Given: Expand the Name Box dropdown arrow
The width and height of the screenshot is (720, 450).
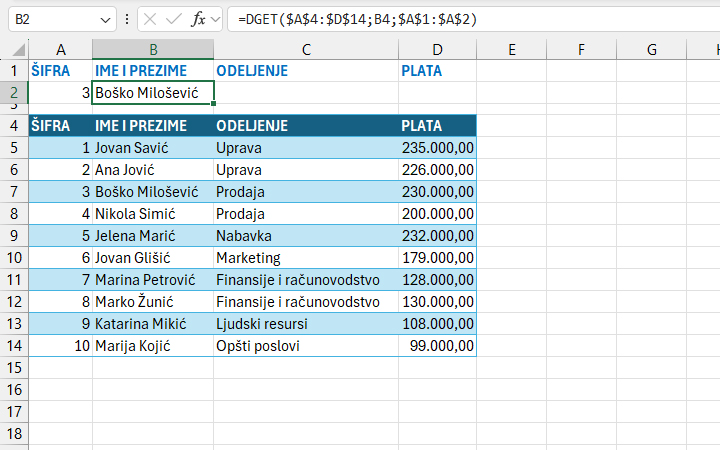Looking at the screenshot, I should point(106,20).
